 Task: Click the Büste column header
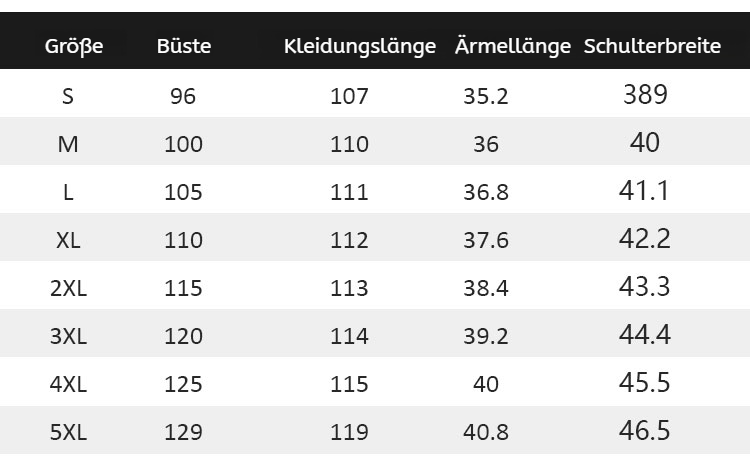pyautogui.click(x=184, y=46)
